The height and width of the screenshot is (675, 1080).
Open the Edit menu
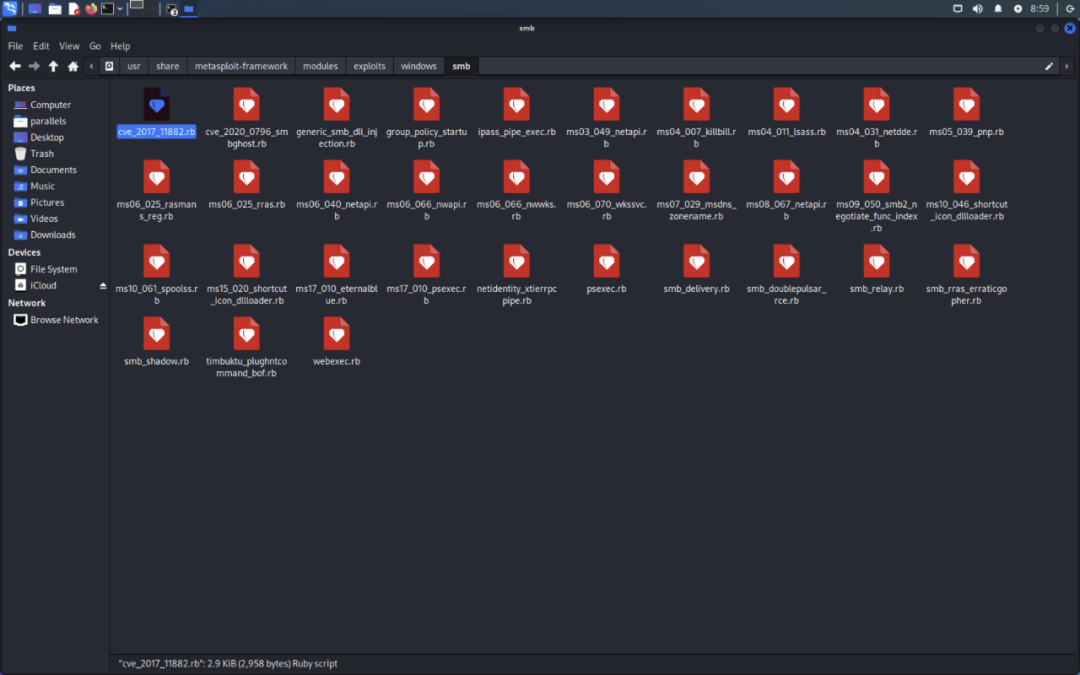coord(41,46)
